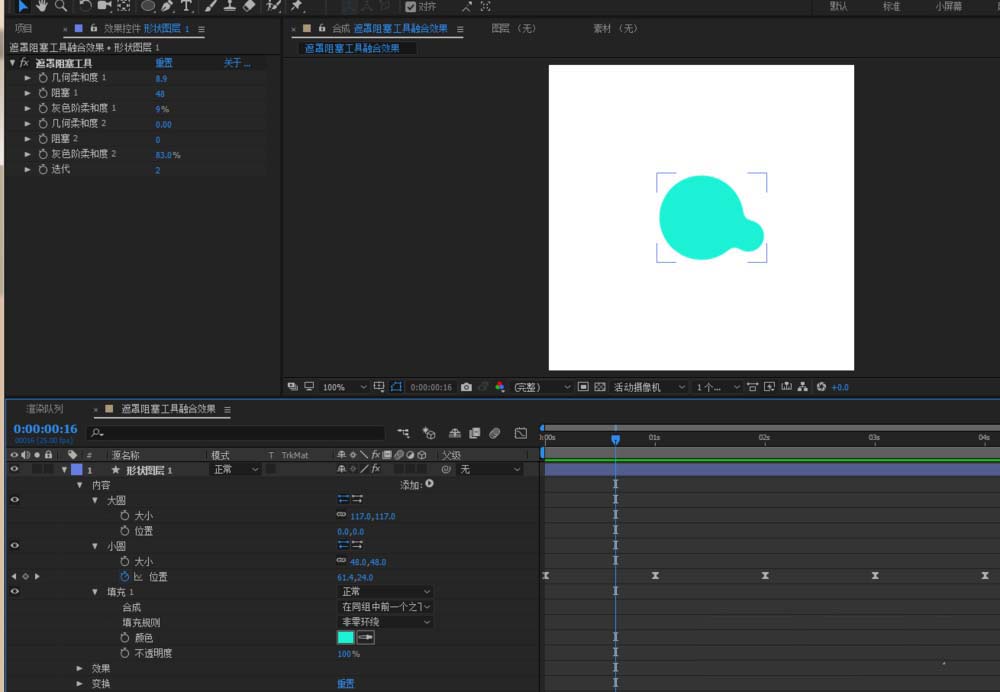Click the Puppet Pin tool

coord(297,5)
